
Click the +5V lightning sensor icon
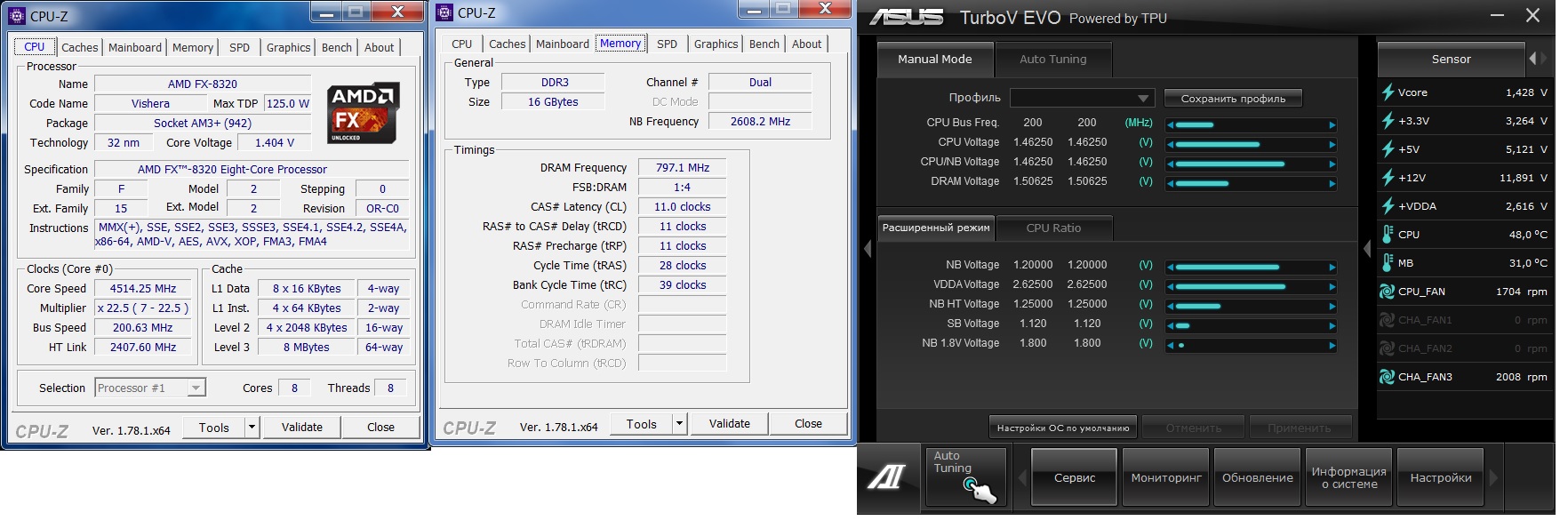click(x=1387, y=149)
